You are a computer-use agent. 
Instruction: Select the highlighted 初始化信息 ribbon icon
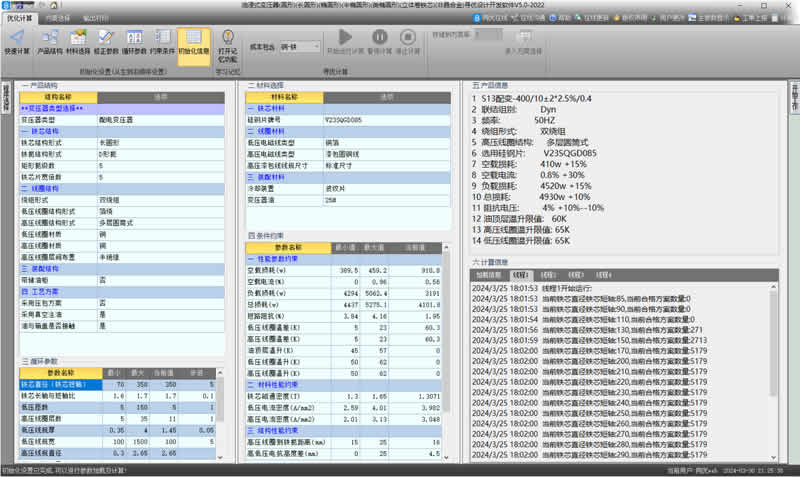click(194, 46)
